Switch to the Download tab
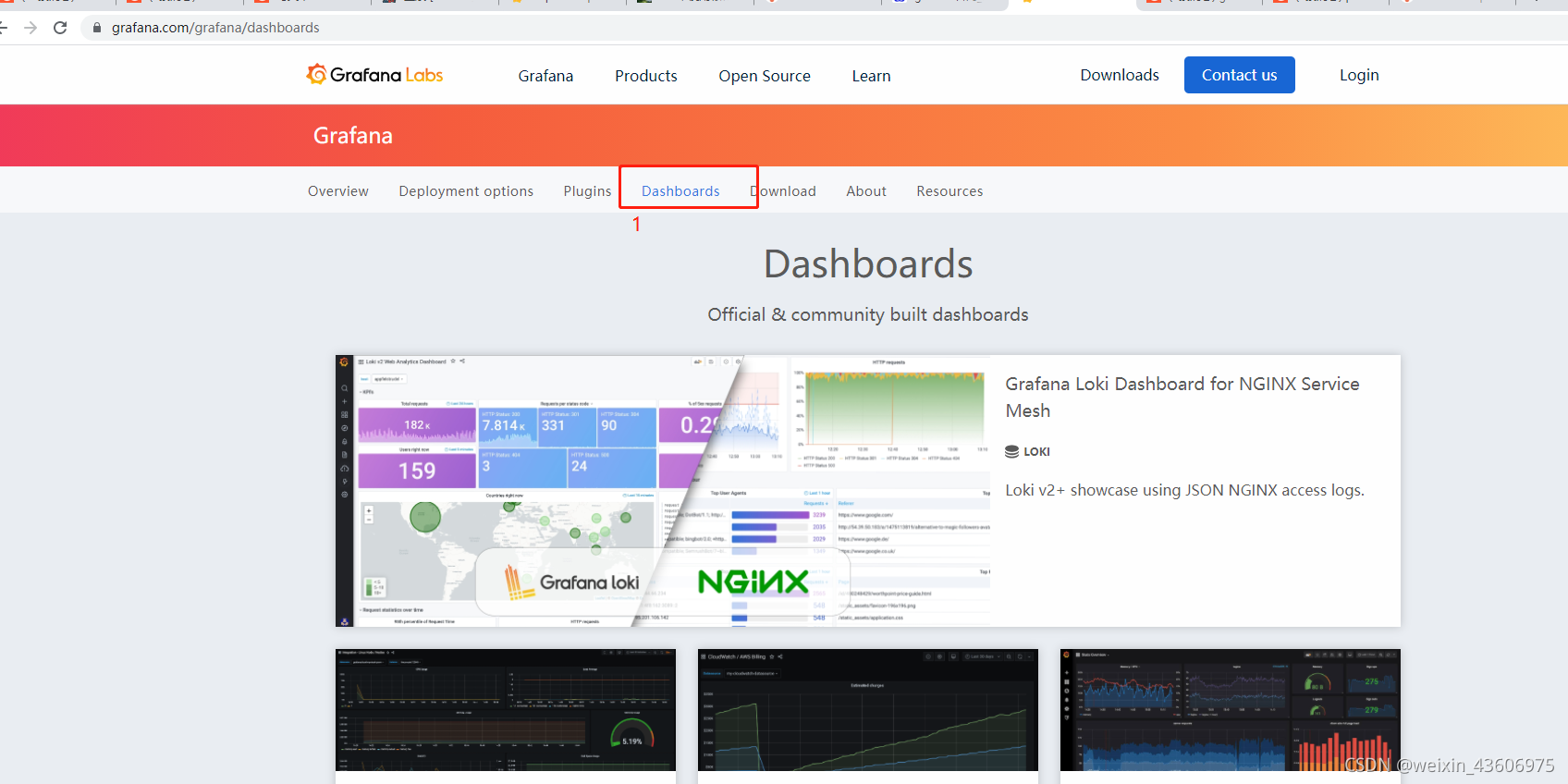The width and height of the screenshot is (1568, 784). (783, 191)
